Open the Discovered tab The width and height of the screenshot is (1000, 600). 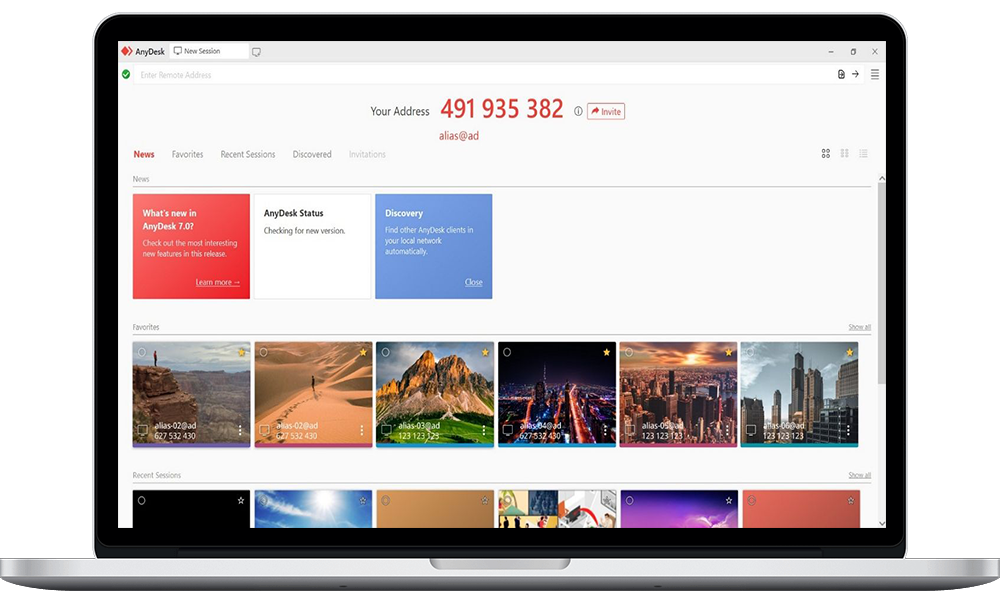pyautogui.click(x=312, y=155)
